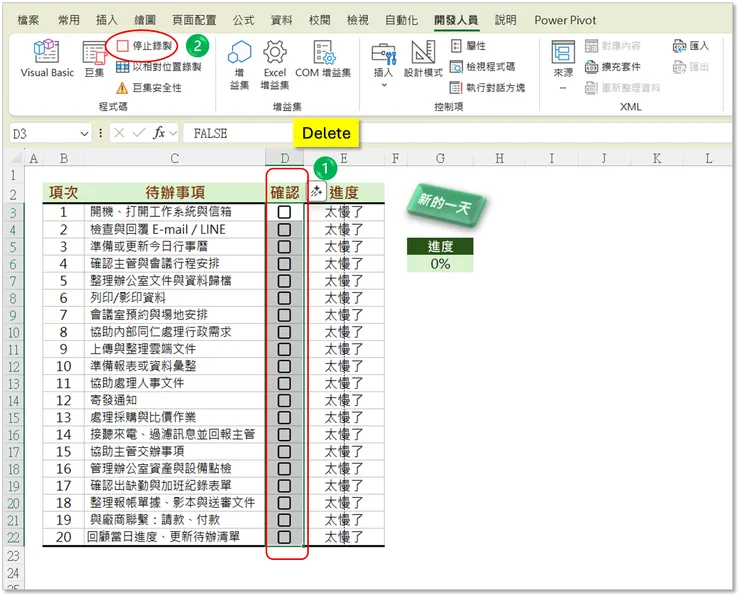Screen dimensions: 740x597
Task: Open XML 來源 source pane
Action: (x=563, y=65)
